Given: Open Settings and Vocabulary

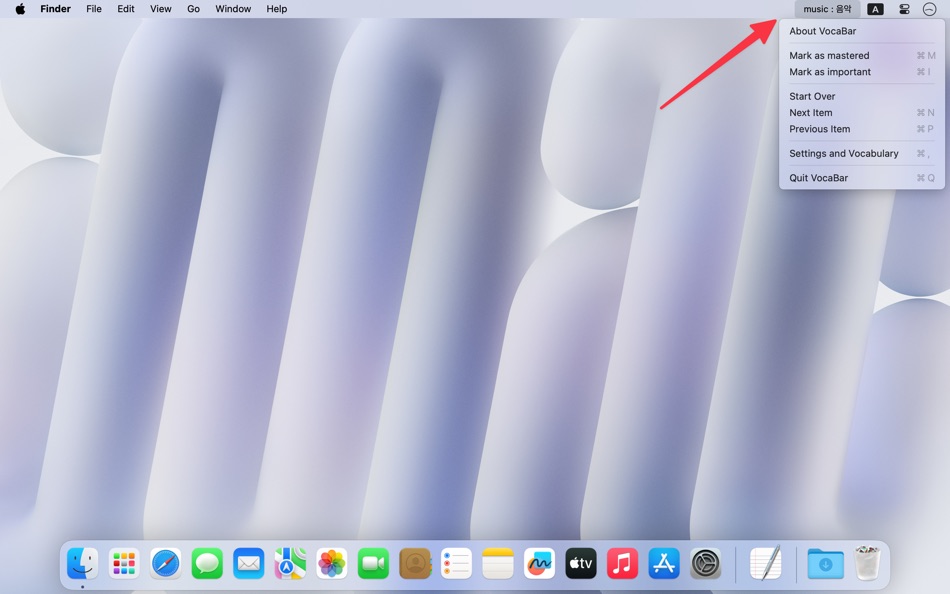Looking at the screenshot, I should pyautogui.click(x=862, y=153).
